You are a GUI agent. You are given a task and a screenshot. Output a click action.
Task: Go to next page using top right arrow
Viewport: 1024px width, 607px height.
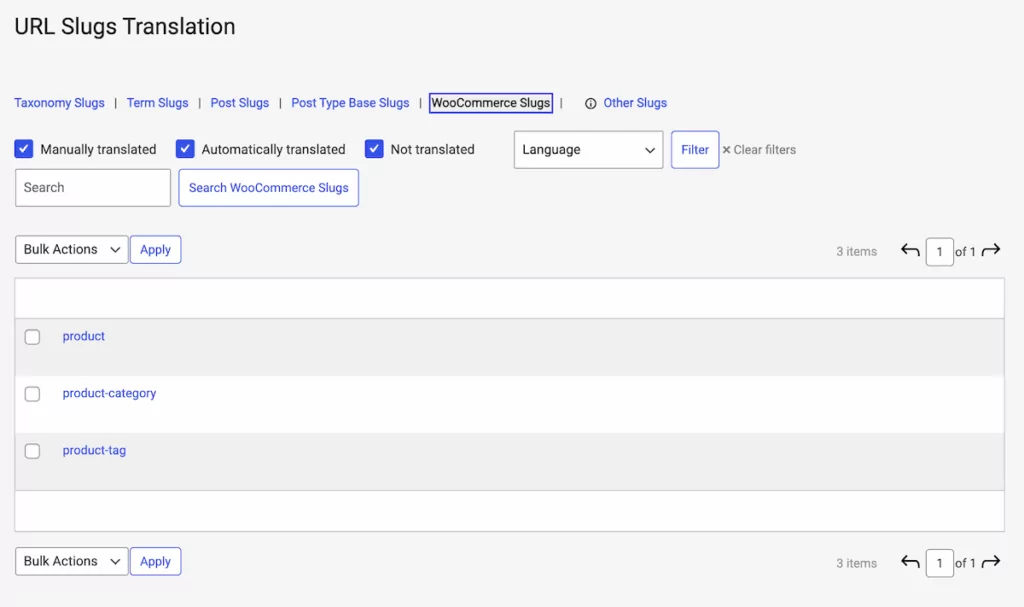(x=991, y=251)
